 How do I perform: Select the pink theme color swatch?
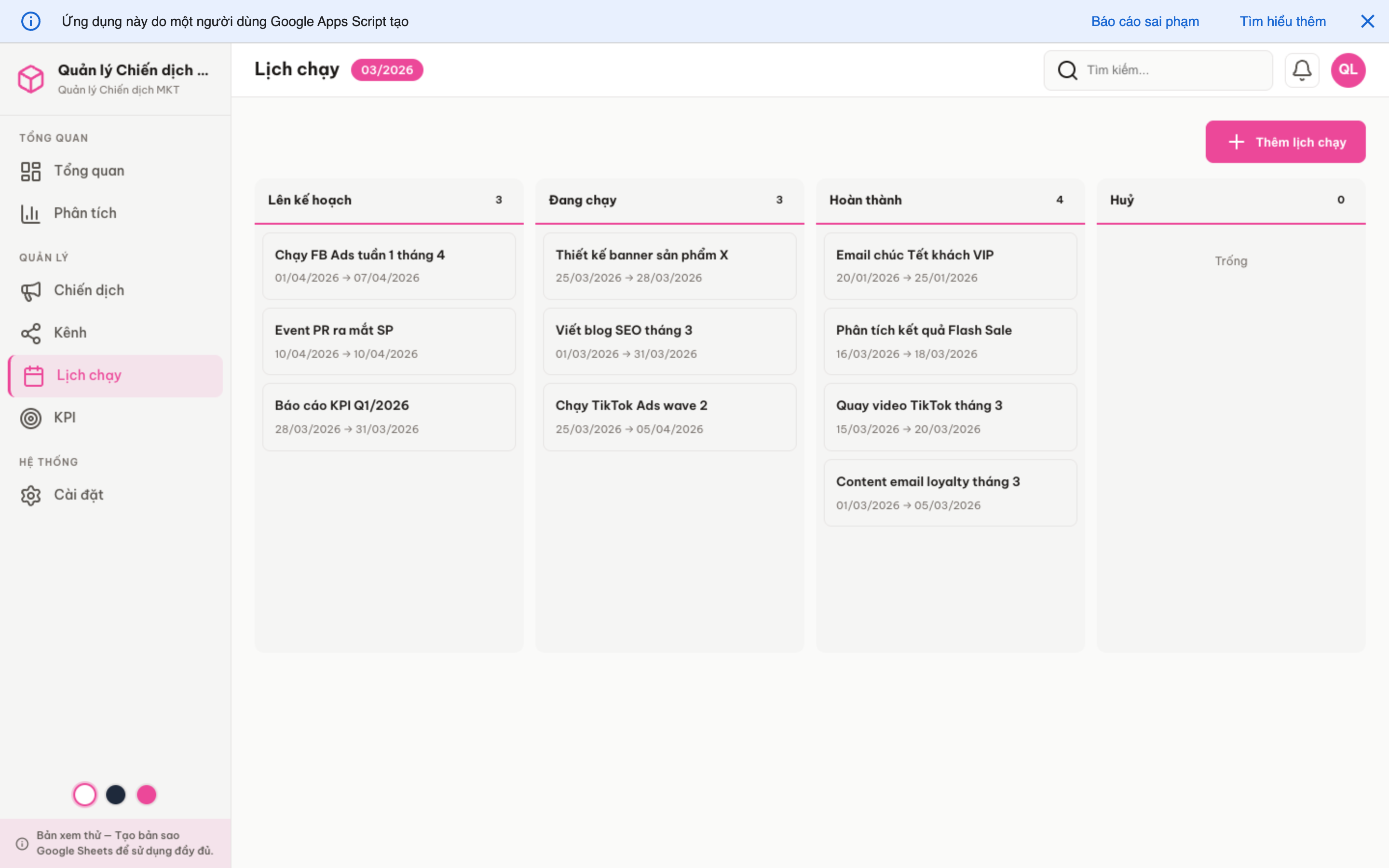click(146, 794)
